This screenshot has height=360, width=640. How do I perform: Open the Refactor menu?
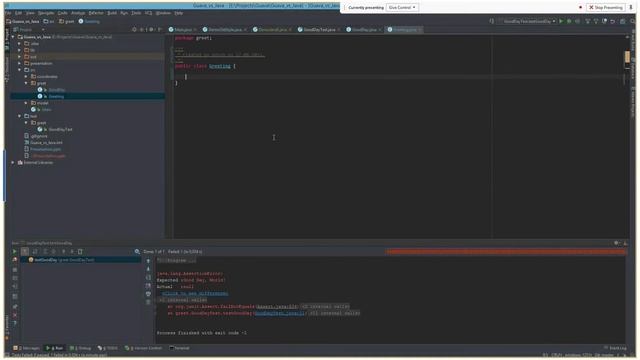click(x=96, y=13)
